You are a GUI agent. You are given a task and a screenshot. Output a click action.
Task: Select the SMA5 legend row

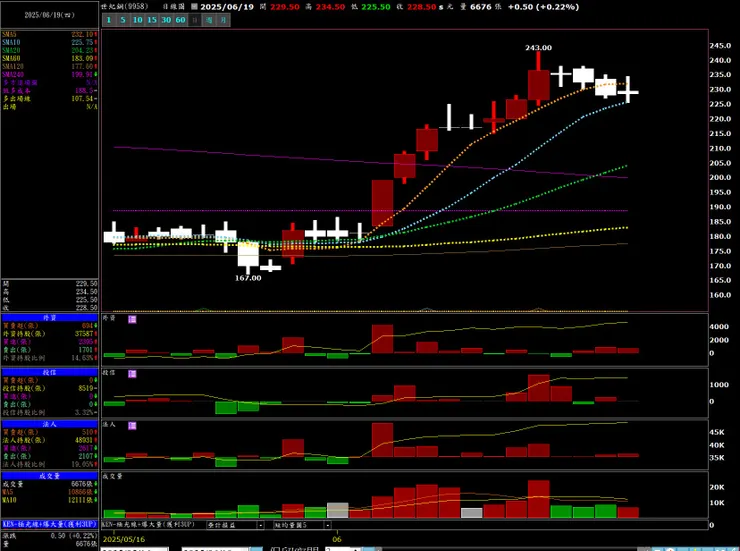pyautogui.click(x=50, y=34)
